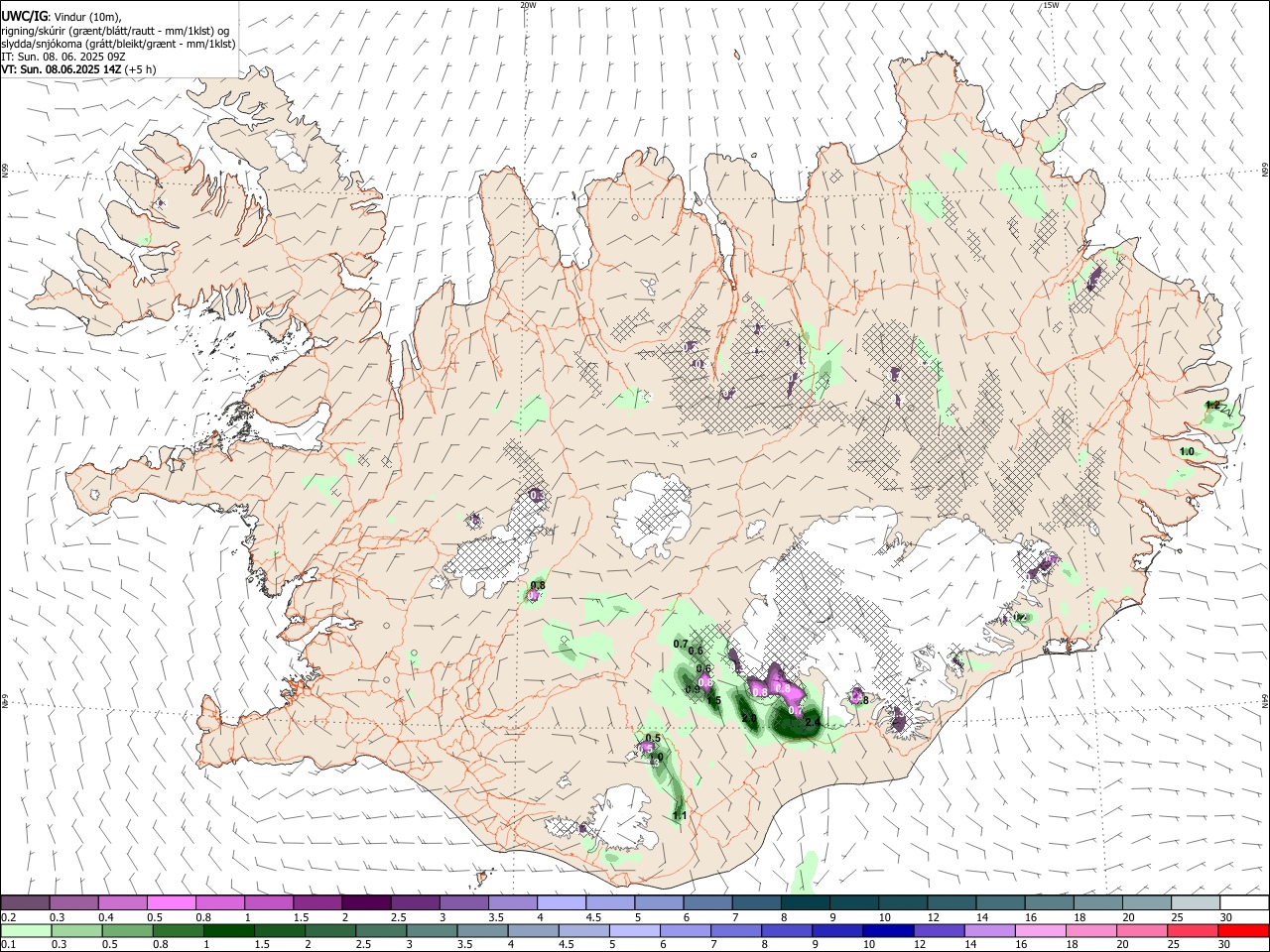Click the dark mauve 0.2 swatch in the top scale
This screenshot has height=952, width=1270.
(25, 902)
